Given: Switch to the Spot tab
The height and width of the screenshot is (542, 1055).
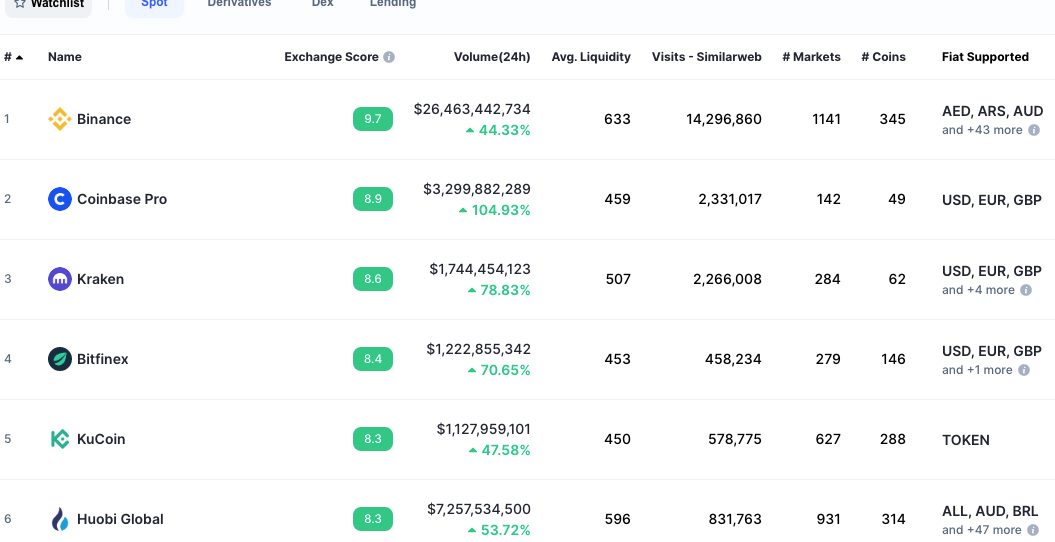Looking at the screenshot, I should coord(154,3).
